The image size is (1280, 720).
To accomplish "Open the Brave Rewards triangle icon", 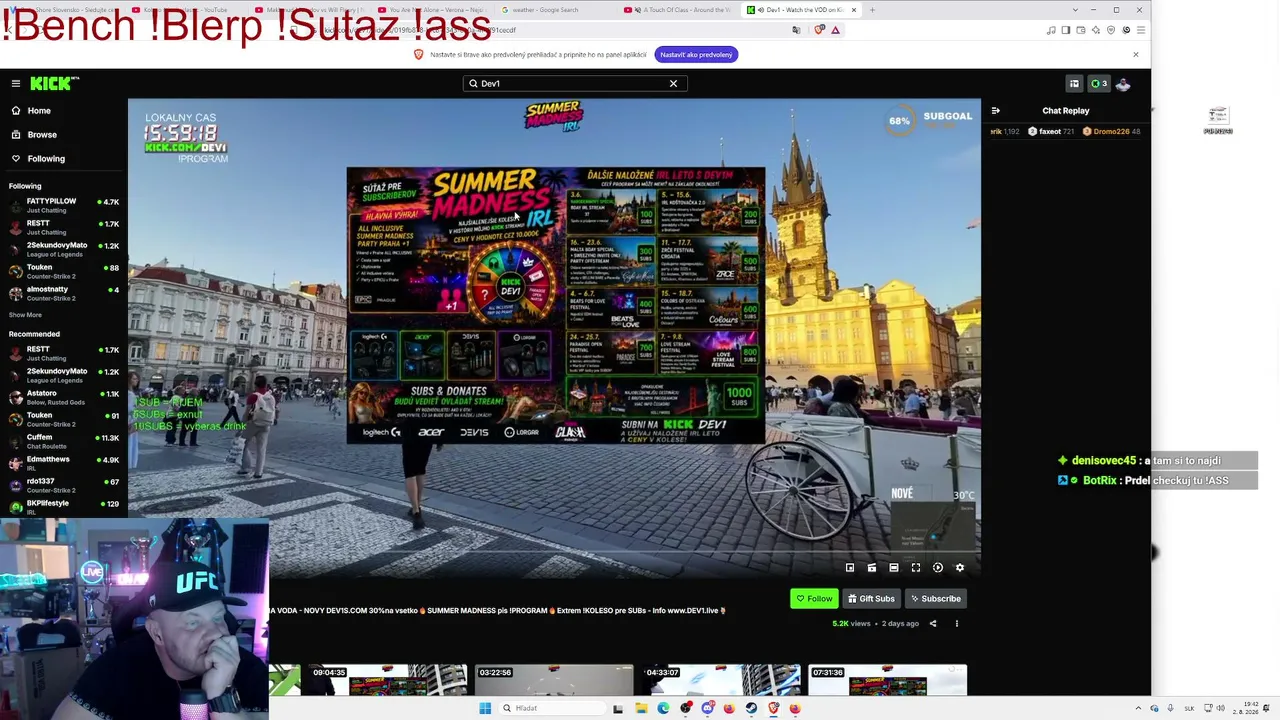I will click(835, 30).
